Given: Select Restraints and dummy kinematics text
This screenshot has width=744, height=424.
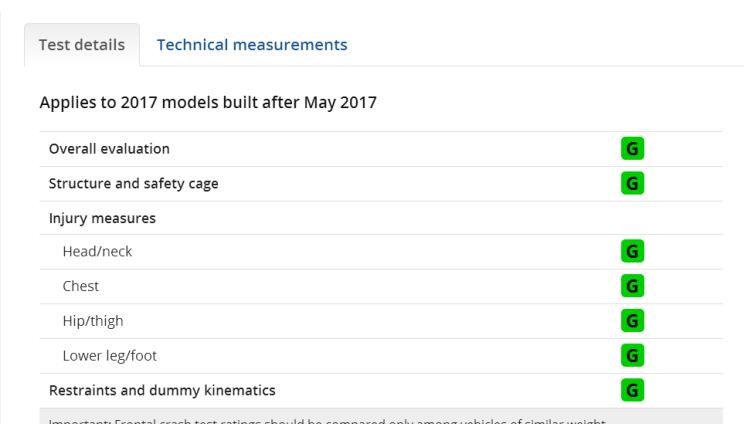Looking at the screenshot, I should pyautogui.click(x=162, y=390).
